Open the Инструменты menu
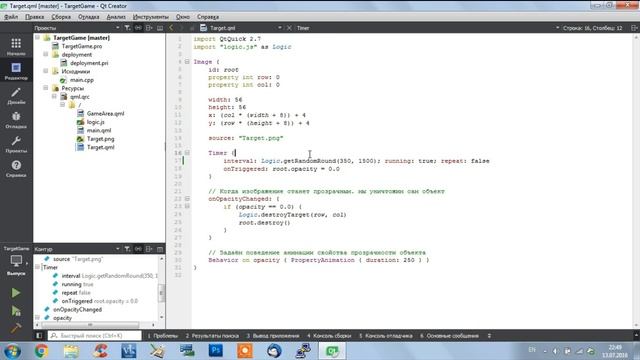 point(151,17)
